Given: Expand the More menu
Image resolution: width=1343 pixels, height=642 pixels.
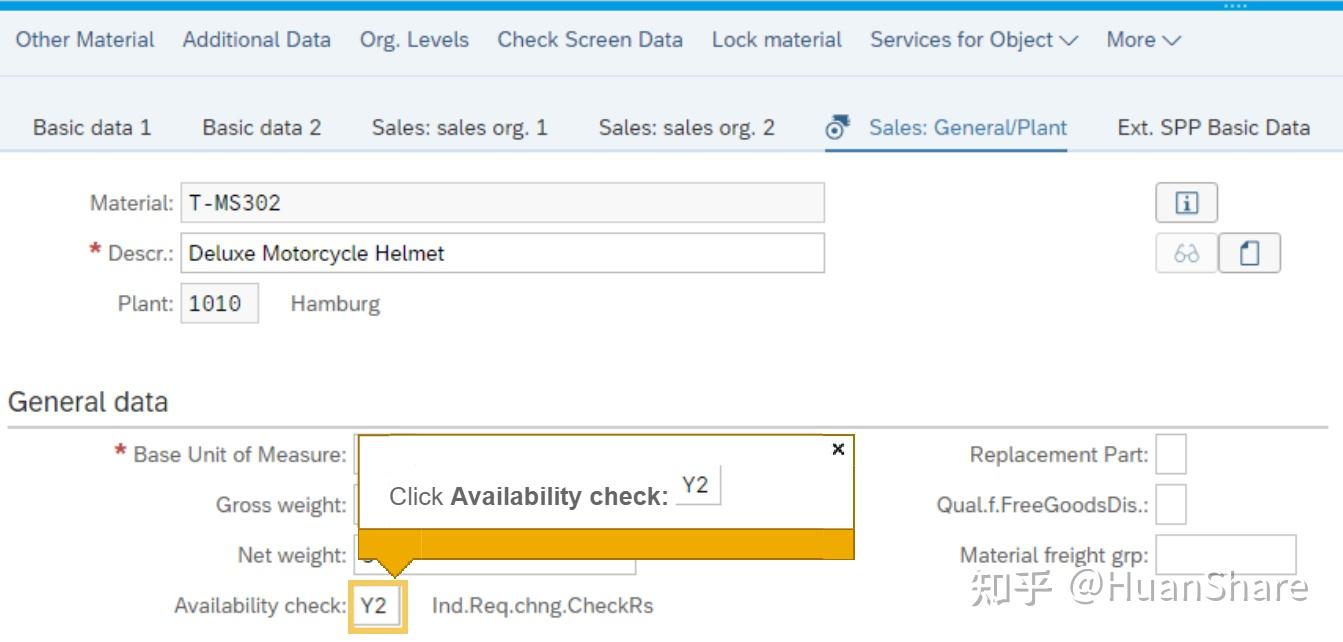Looking at the screenshot, I should point(1141,40).
